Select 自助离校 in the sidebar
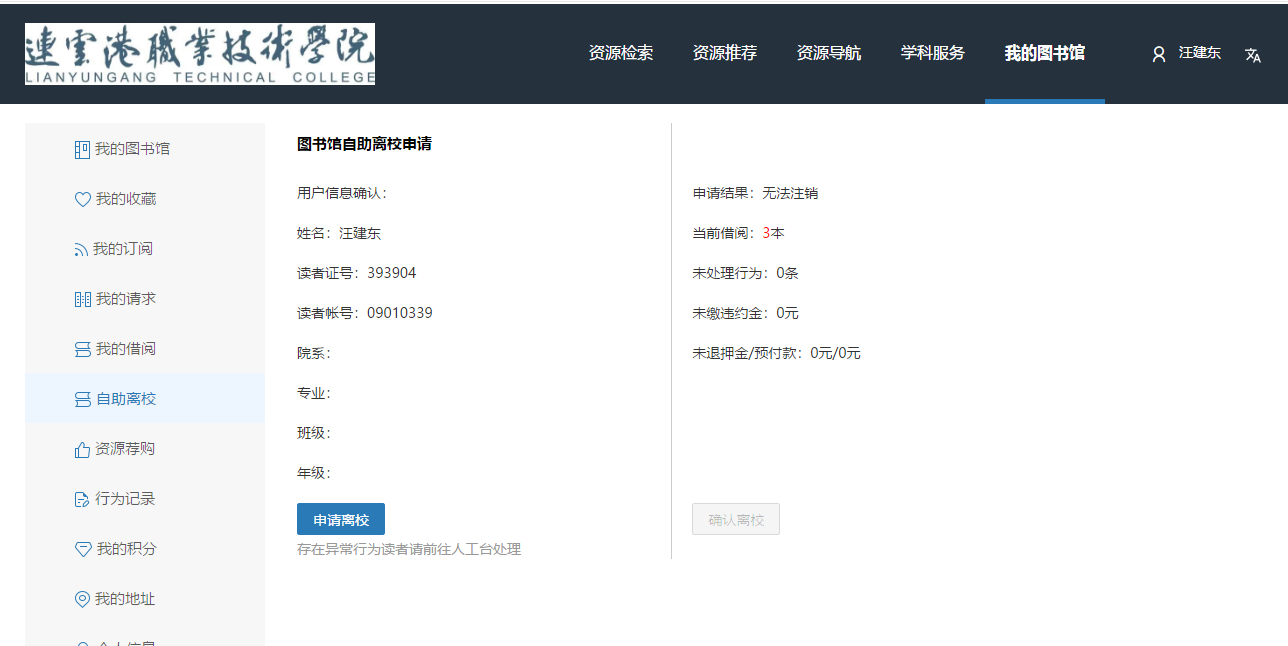 (126, 399)
